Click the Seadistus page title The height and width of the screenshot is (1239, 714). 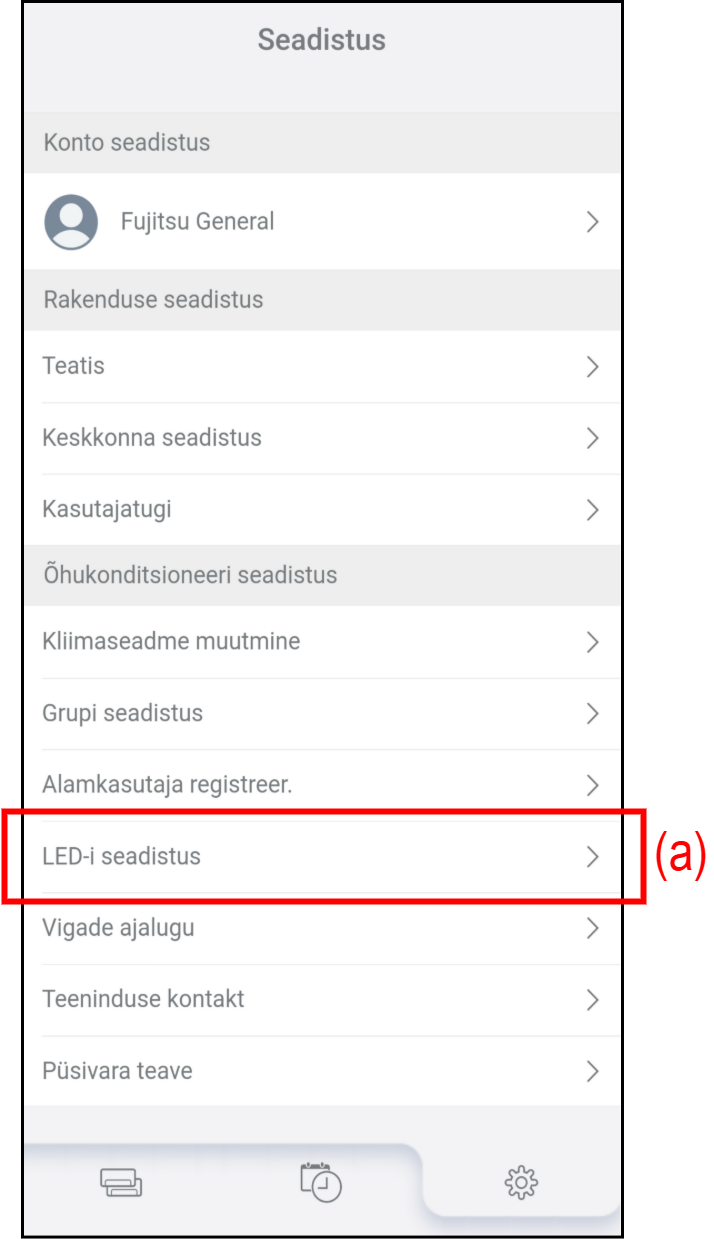tap(321, 40)
